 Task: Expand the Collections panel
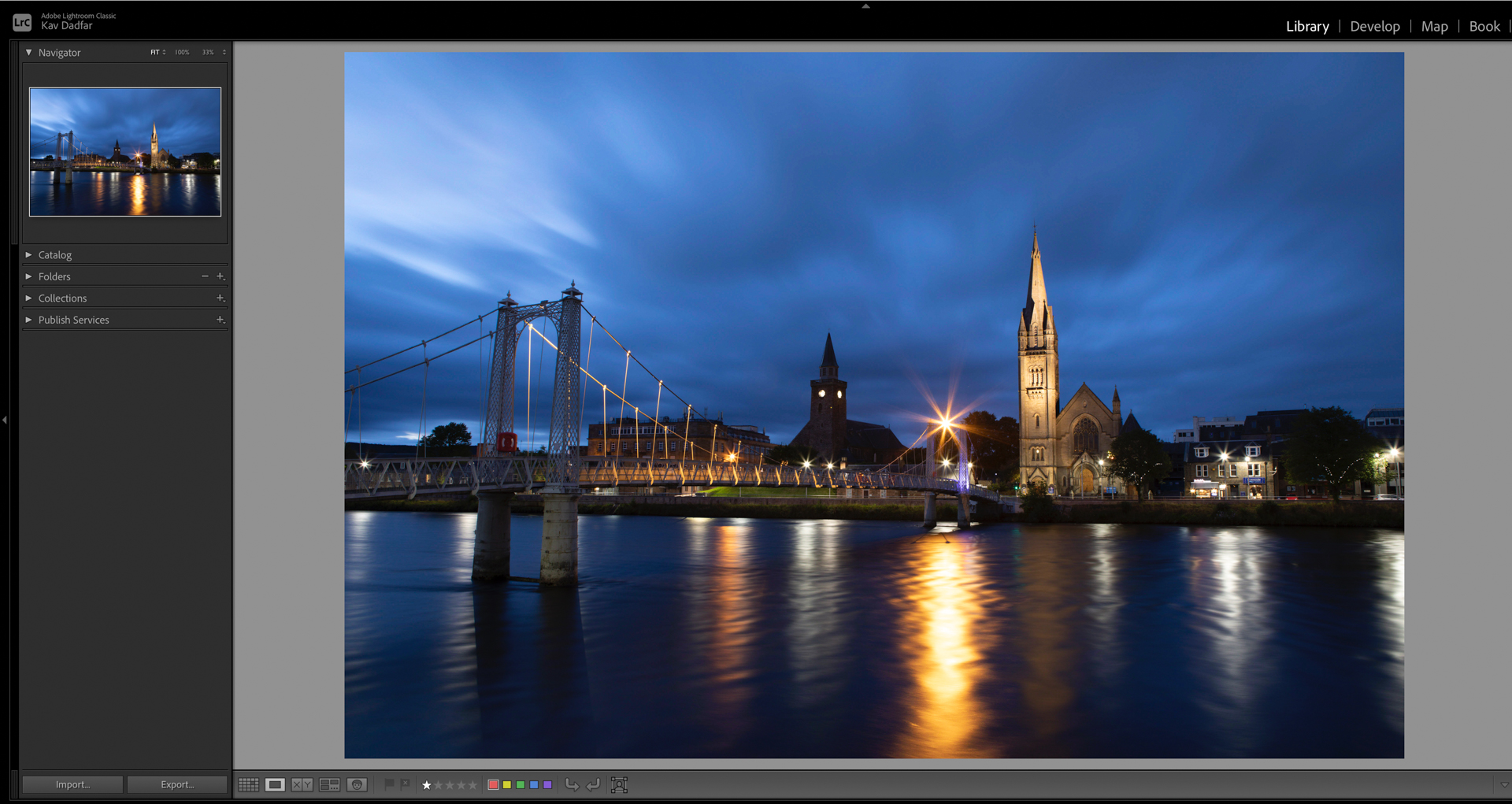(x=28, y=298)
